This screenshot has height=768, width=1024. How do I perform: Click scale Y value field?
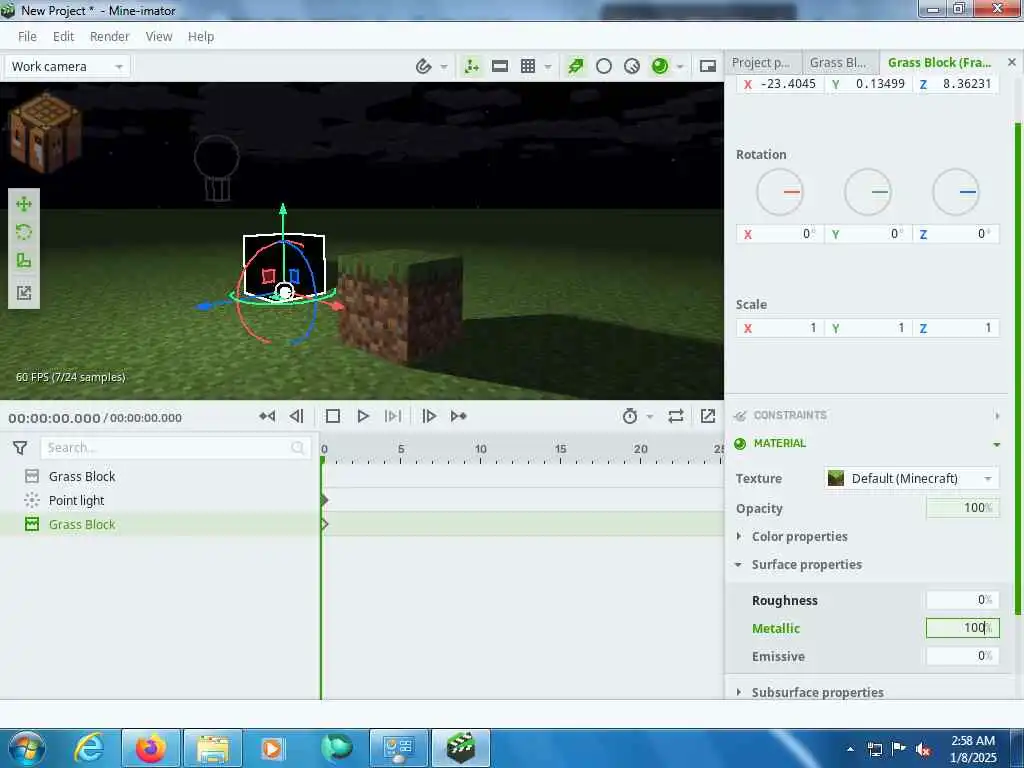tap(867, 328)
